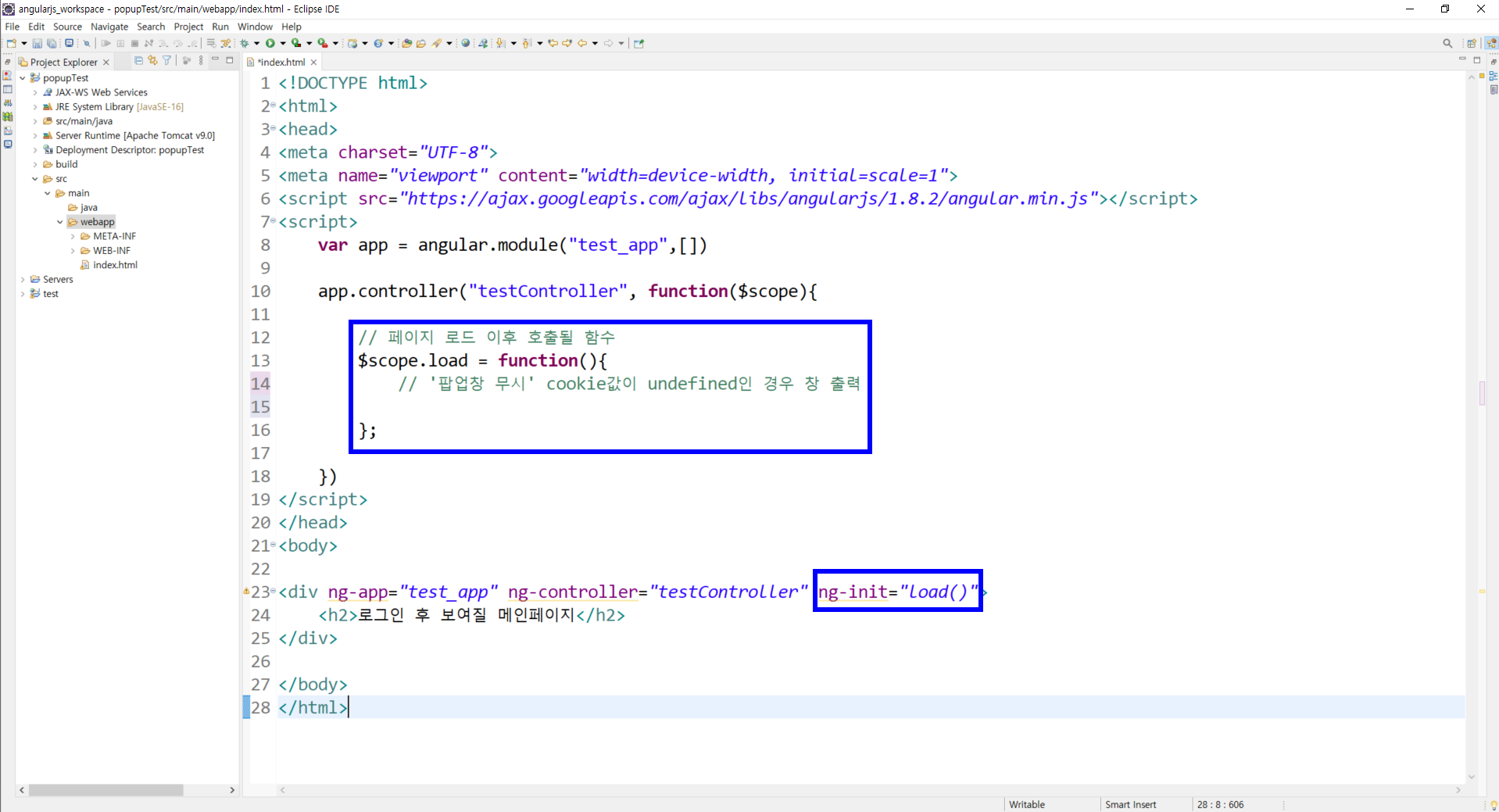Fold the body element at line 21
The image size is (1499, 812).
click(273, 544)
